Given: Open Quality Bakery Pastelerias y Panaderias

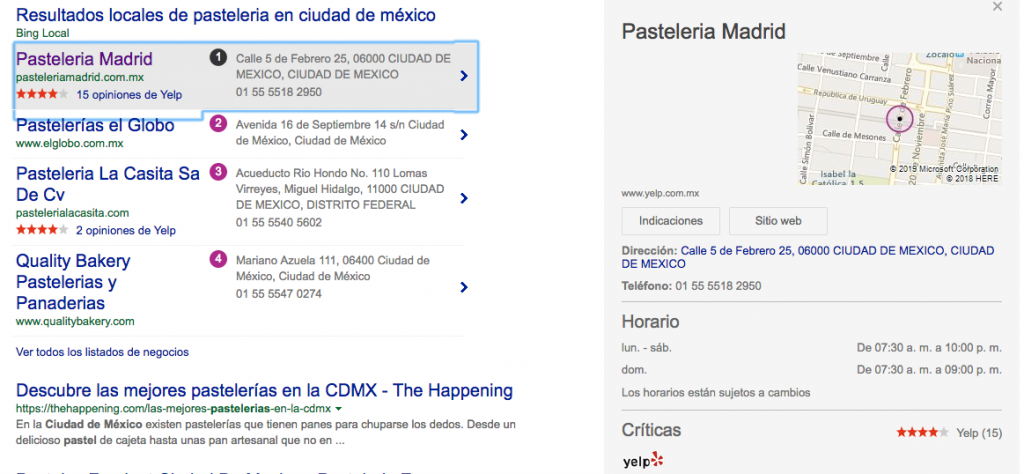Looking at the screenshot, I should (x=73, y=282).
